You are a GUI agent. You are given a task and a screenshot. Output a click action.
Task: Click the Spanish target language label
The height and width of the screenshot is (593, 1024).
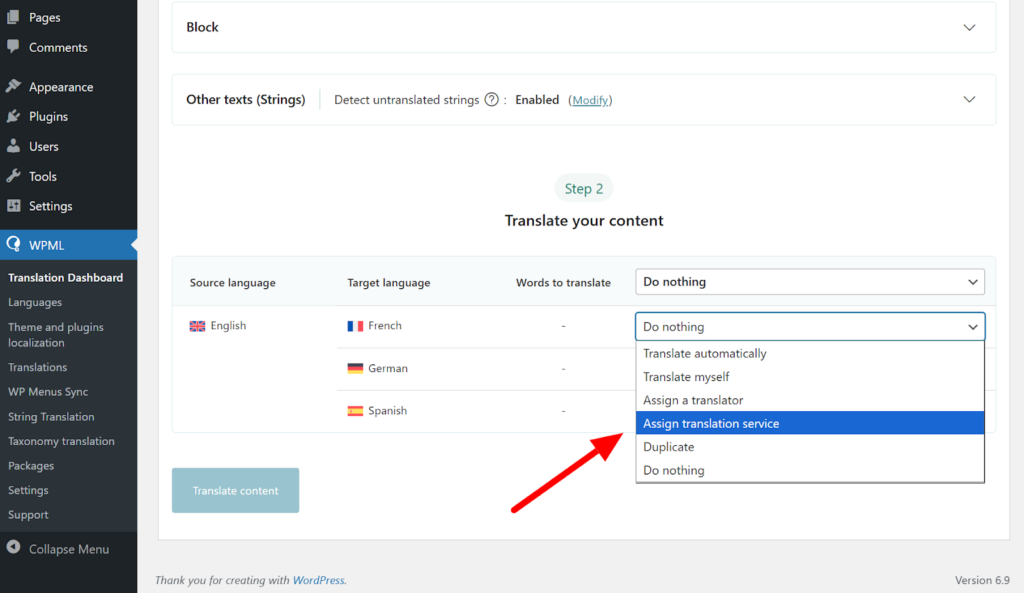387,411
